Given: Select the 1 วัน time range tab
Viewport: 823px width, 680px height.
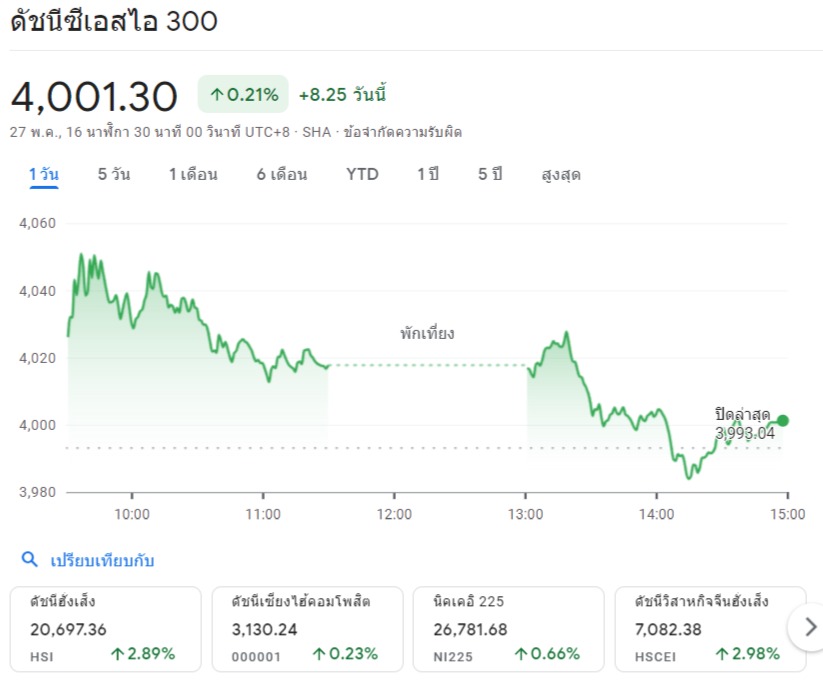Looking at the screenshot, I should coord(43,175).
